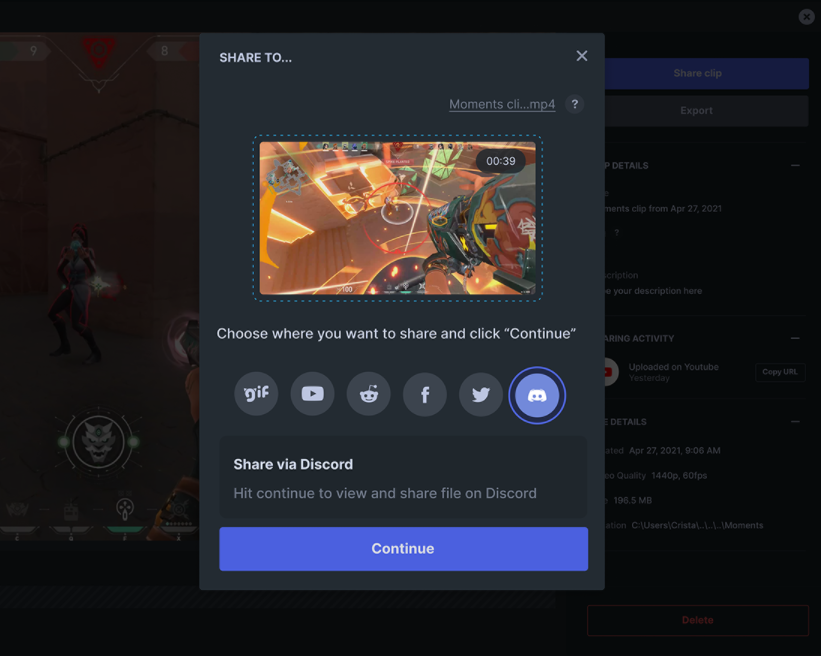Select the GIF share option

[256, 394]
